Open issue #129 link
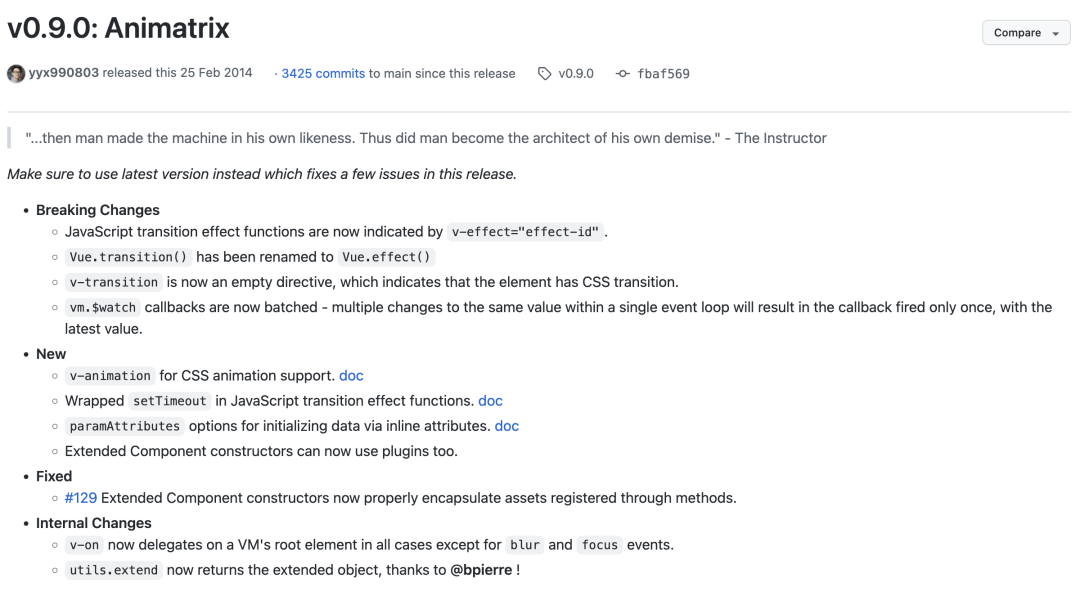This screenshot has width=1080, height=609. (81, 498)
